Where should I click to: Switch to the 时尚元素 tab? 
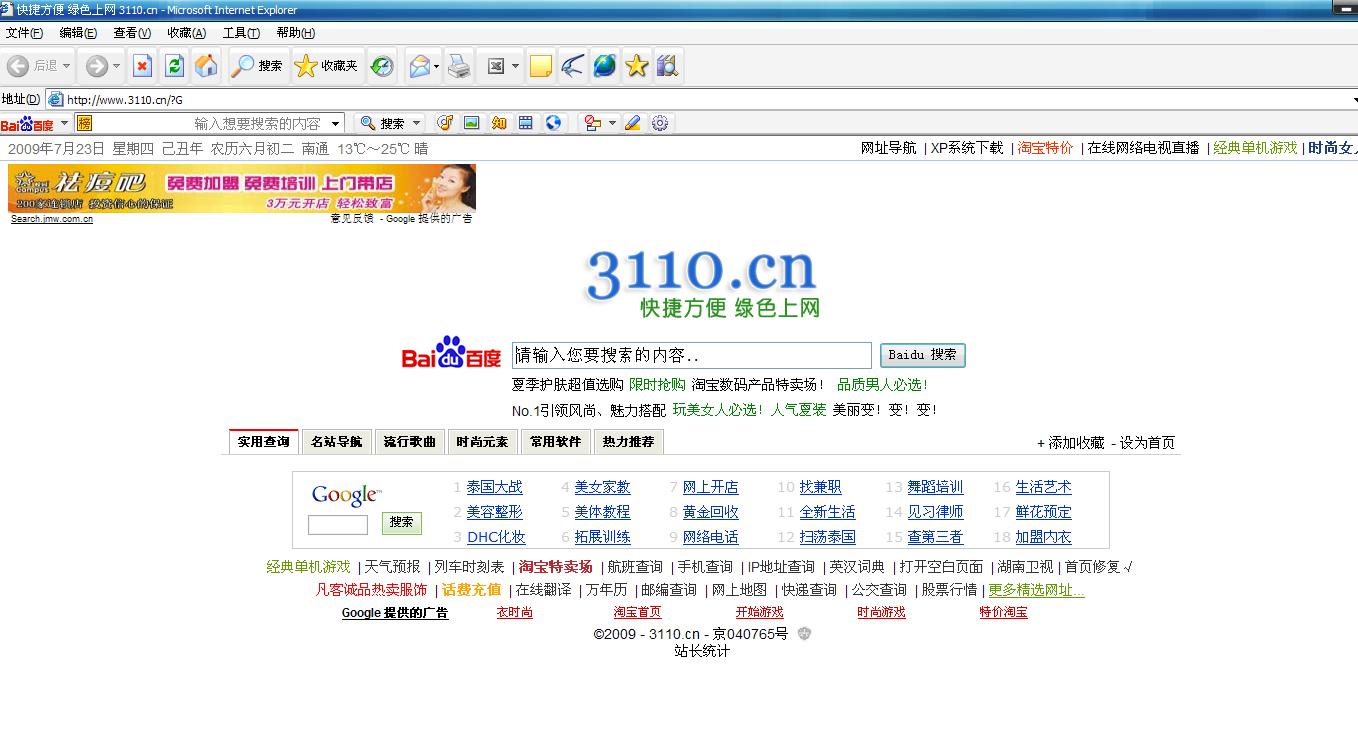click(482, 442)
